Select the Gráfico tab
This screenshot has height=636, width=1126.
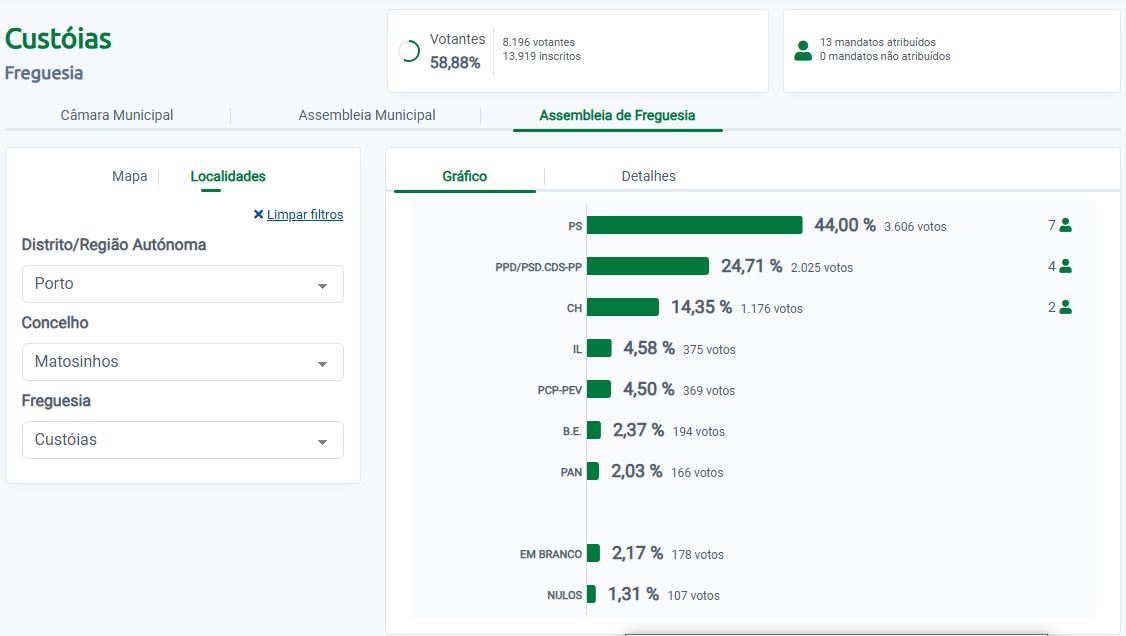(x=464, y=176)
